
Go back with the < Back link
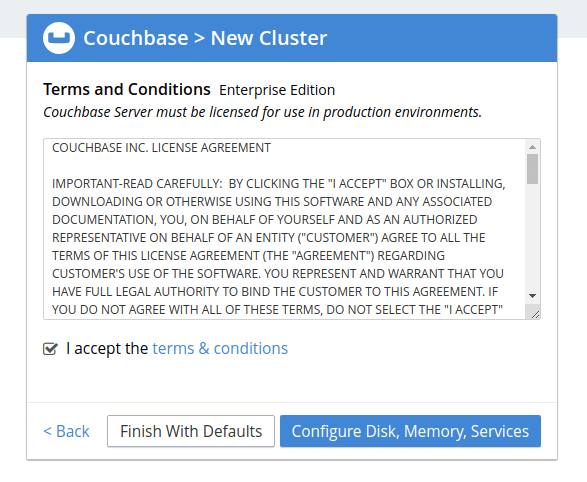pos(67,431)
